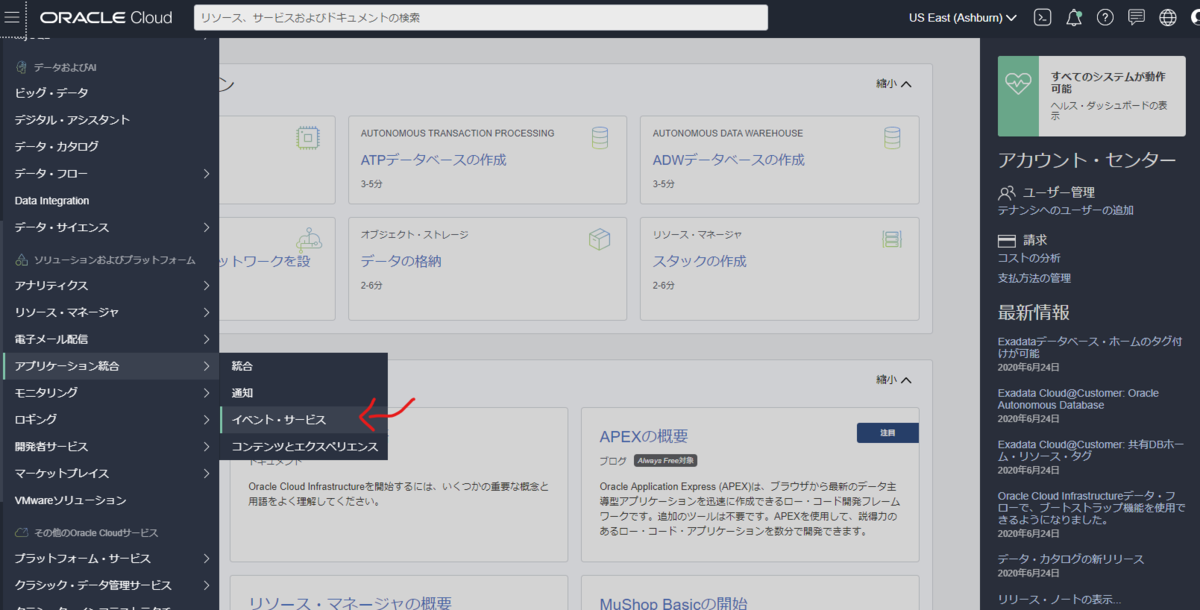Image resolution: width=1200 pixels, height=610 pixels.
Task: Click the cube icon in Object Storage card
Action: pos(599,238)
